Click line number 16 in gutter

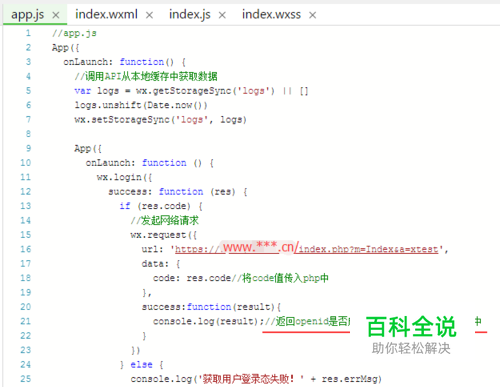[x=26, y=249]
